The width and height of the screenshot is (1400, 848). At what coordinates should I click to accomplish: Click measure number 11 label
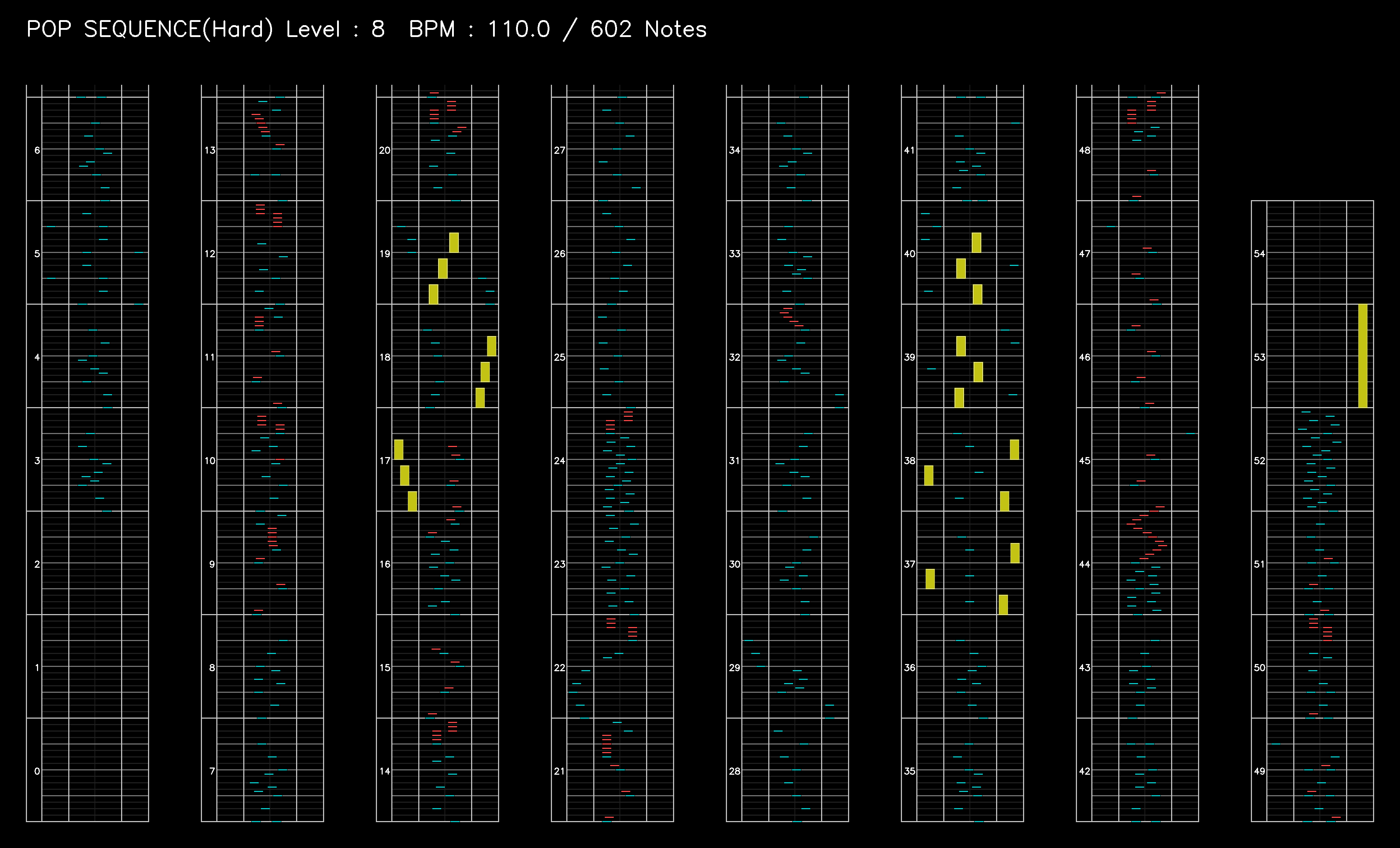(209, 357)
